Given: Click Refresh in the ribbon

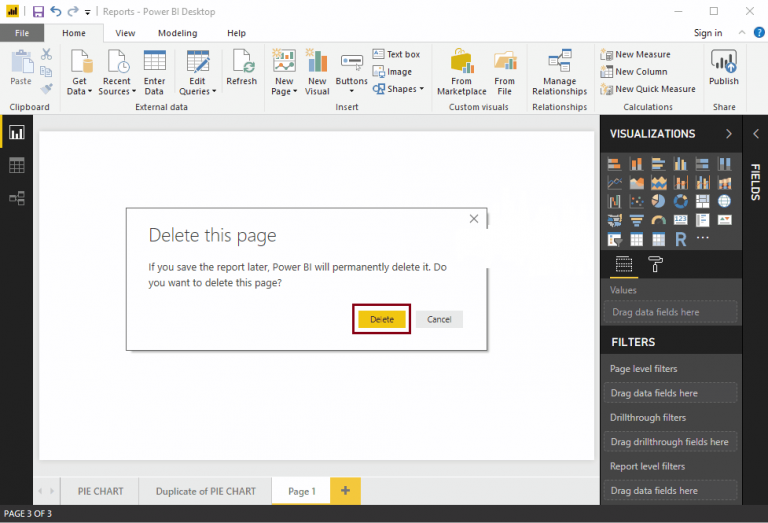Looking at the screenshot, I should (x=241, y=68).
